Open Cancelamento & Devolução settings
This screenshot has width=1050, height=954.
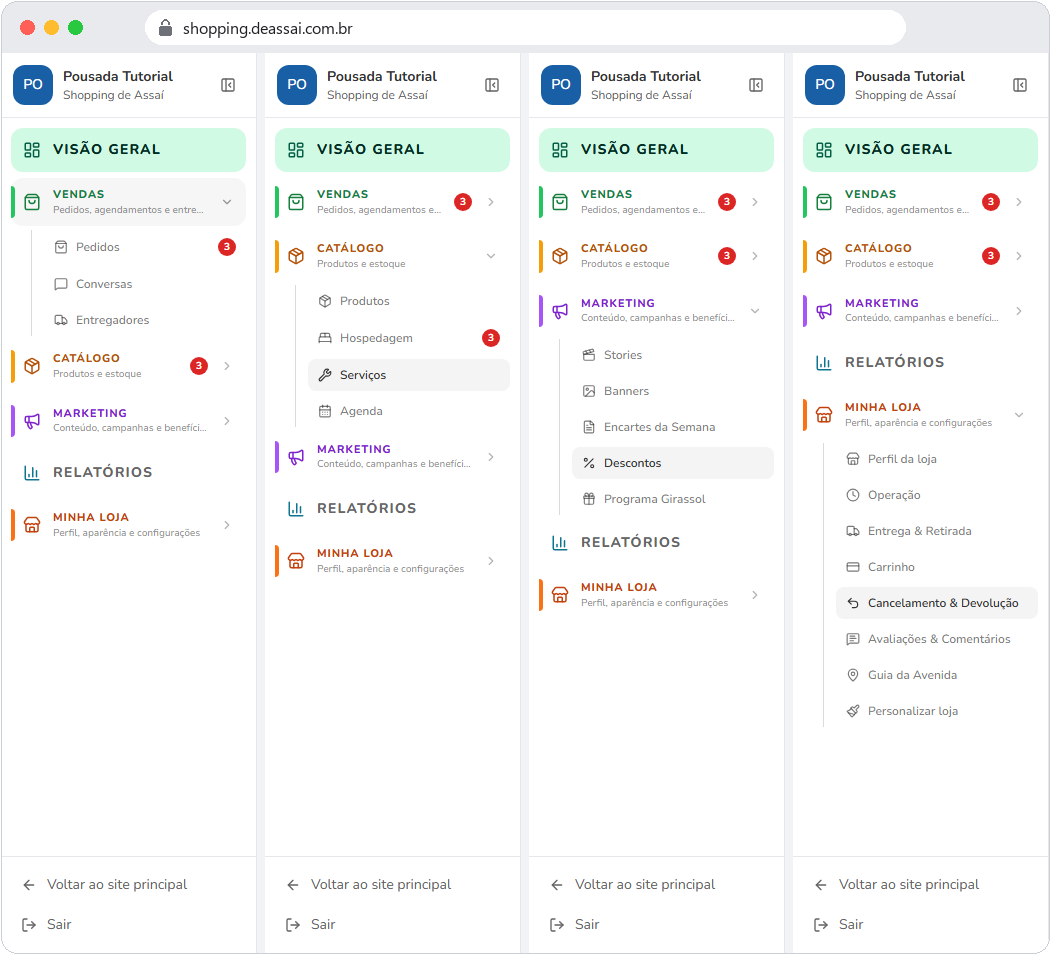pyautogui.click(x=936, y=603)
